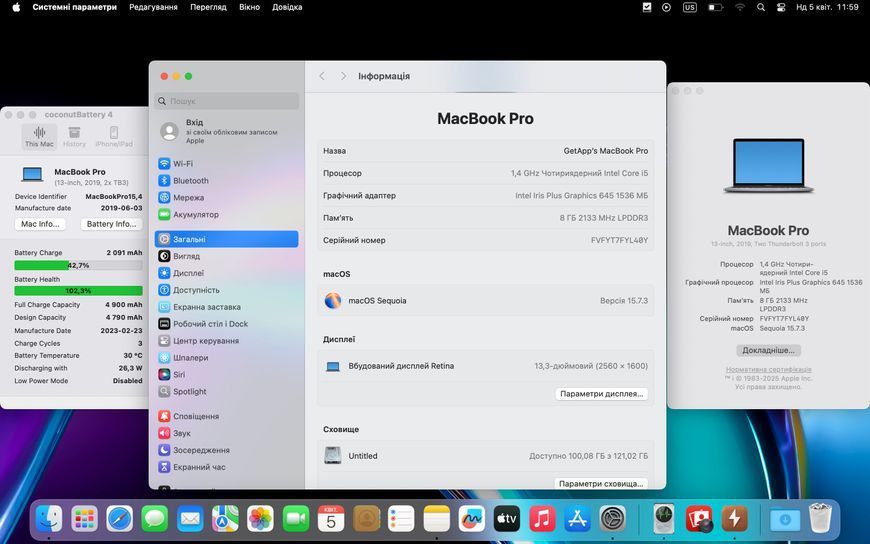Open Сповіщення settings
Viewport: 870px width, 544px height.
tap(226, 416)
